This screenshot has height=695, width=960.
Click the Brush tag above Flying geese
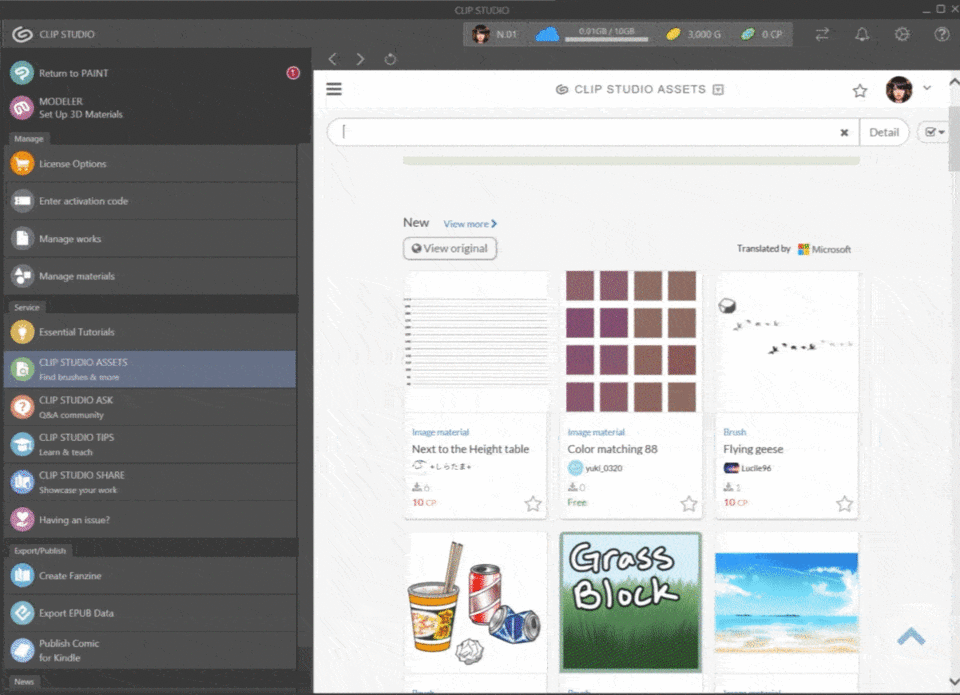(x=735, y=432)
